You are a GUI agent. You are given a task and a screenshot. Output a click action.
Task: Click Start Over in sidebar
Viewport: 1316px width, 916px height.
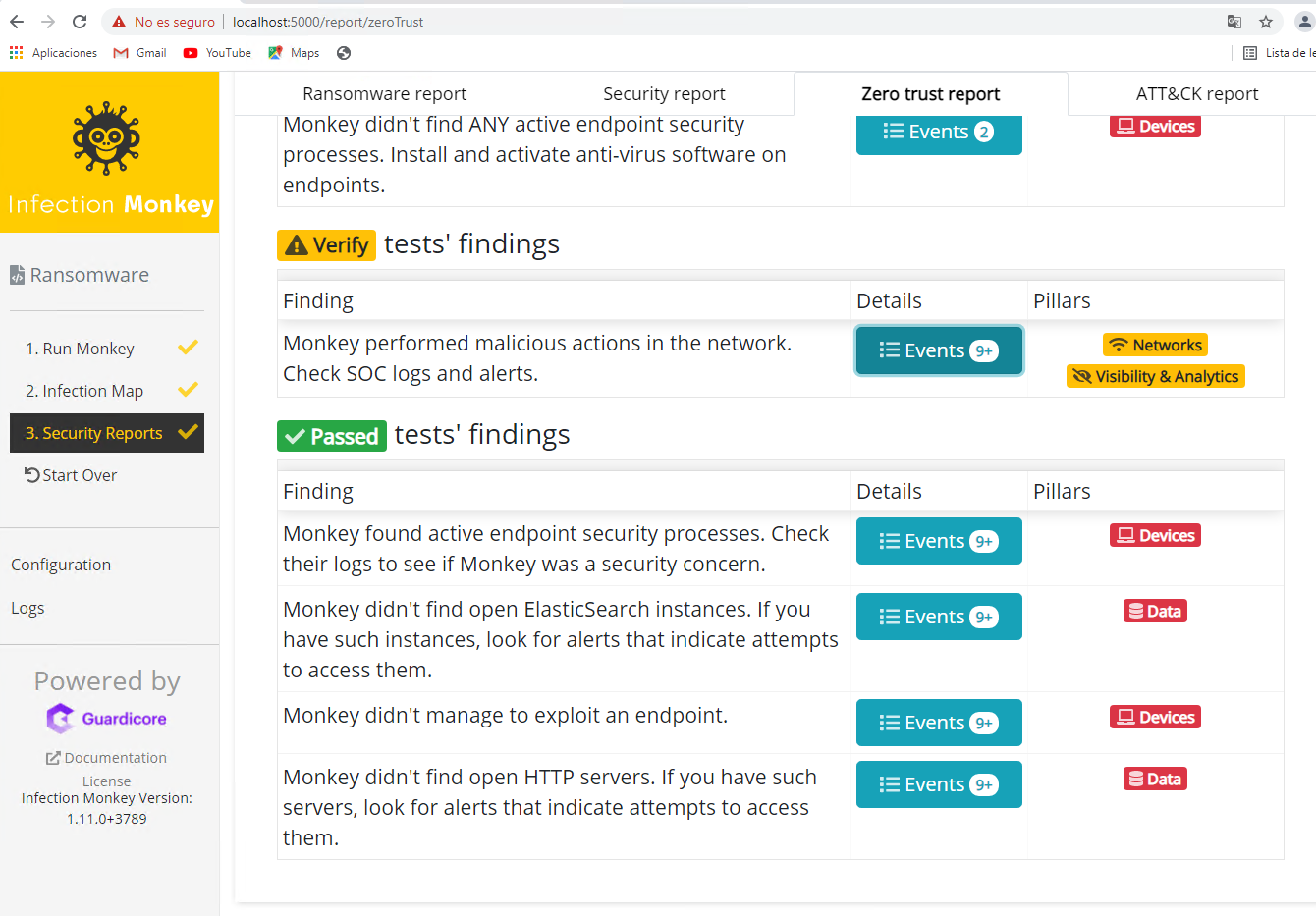(71, 475)
